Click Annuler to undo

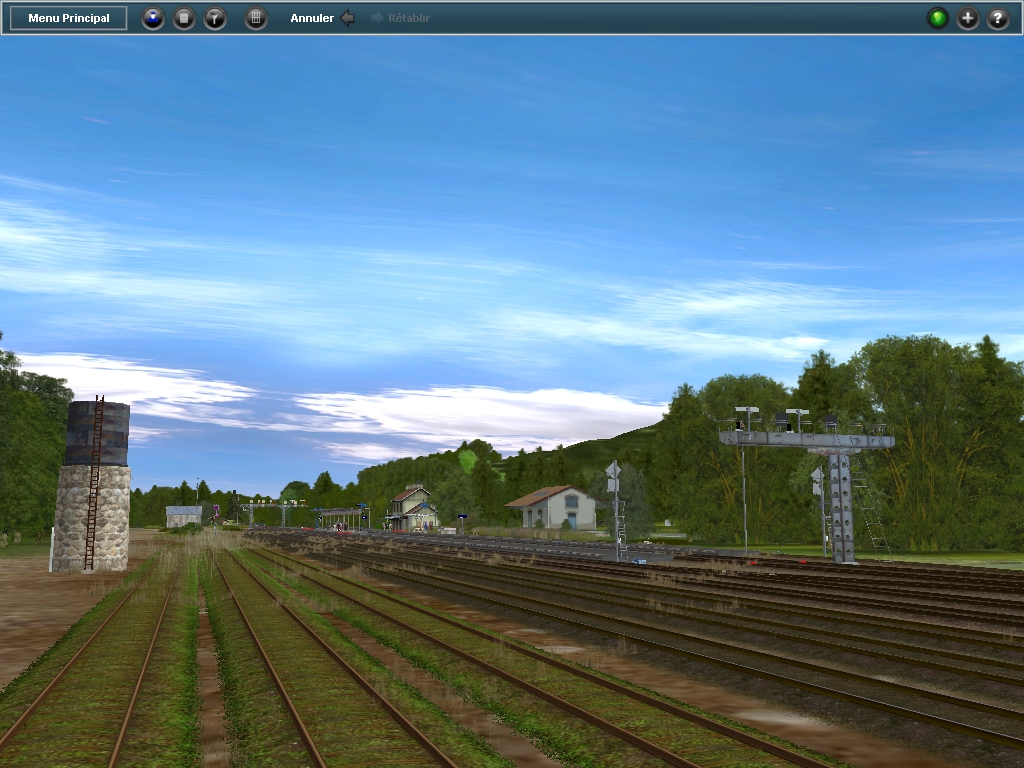click(x=312, y=18)
